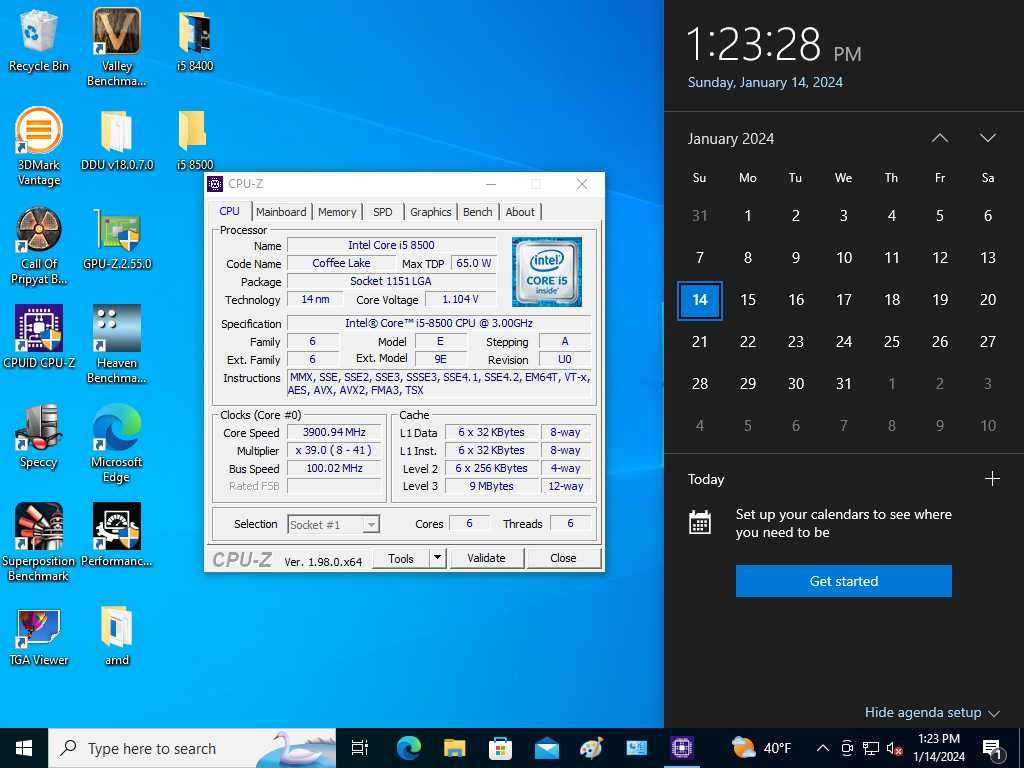Click the Level 3 cache value 9 MBytes

tap(491, 486)
